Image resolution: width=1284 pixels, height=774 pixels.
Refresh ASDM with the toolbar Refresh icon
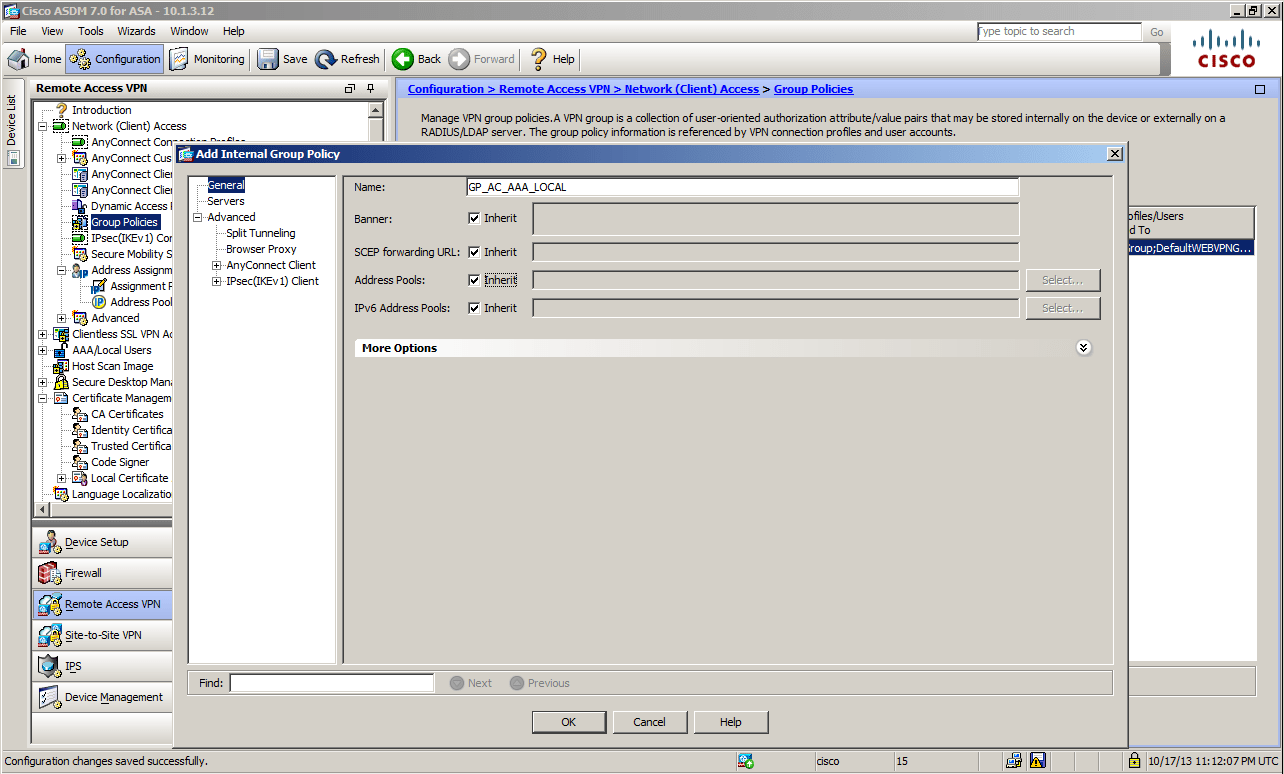(x=325, y=59)
